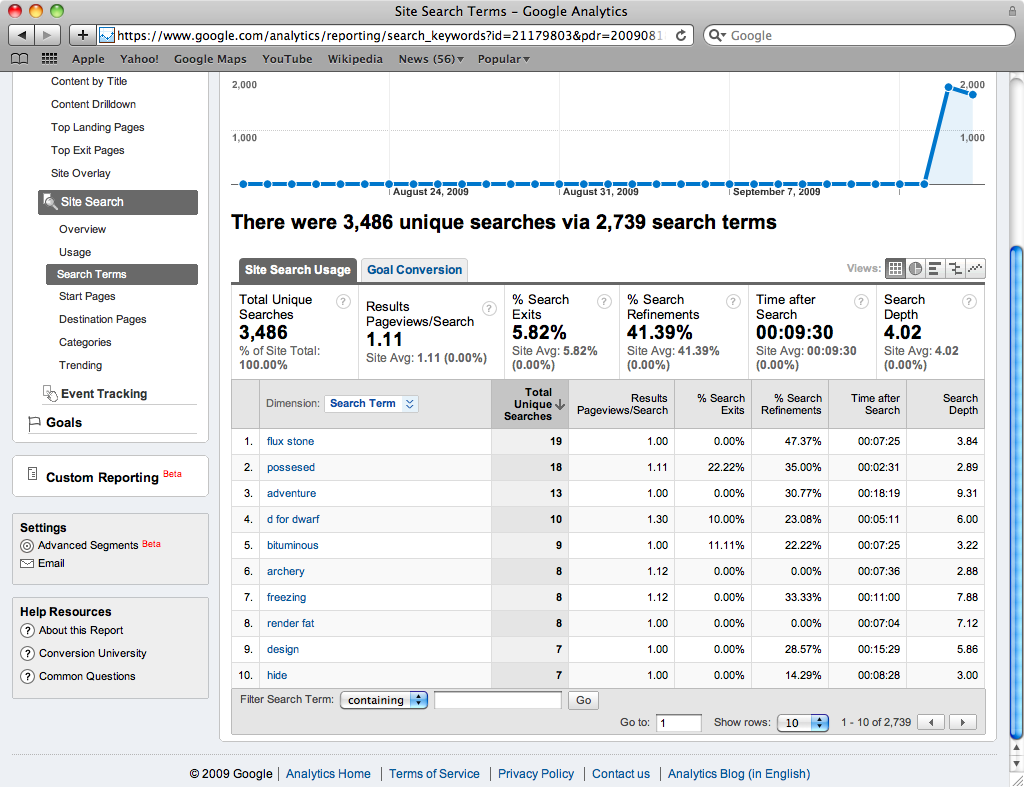Select the comparison view icon
1024x787 pixels.
pyautogui.click(x=955, y=268)
